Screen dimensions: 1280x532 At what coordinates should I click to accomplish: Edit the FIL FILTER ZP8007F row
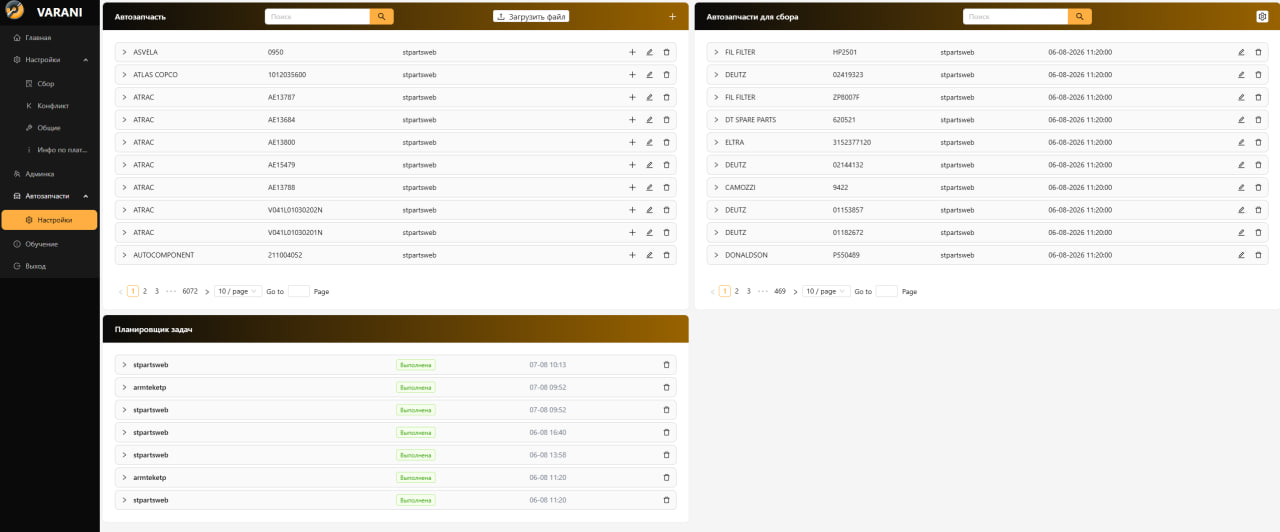point(1241,97)
